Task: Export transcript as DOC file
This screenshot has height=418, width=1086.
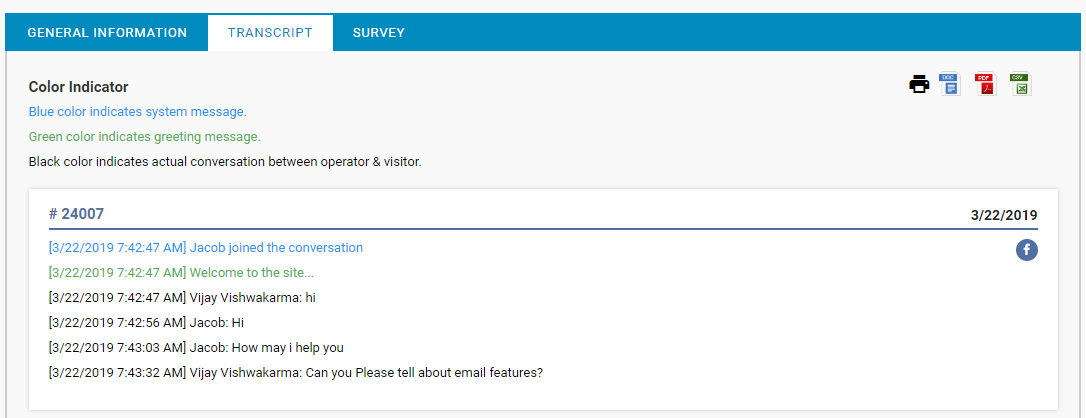Action: (950, 84)
